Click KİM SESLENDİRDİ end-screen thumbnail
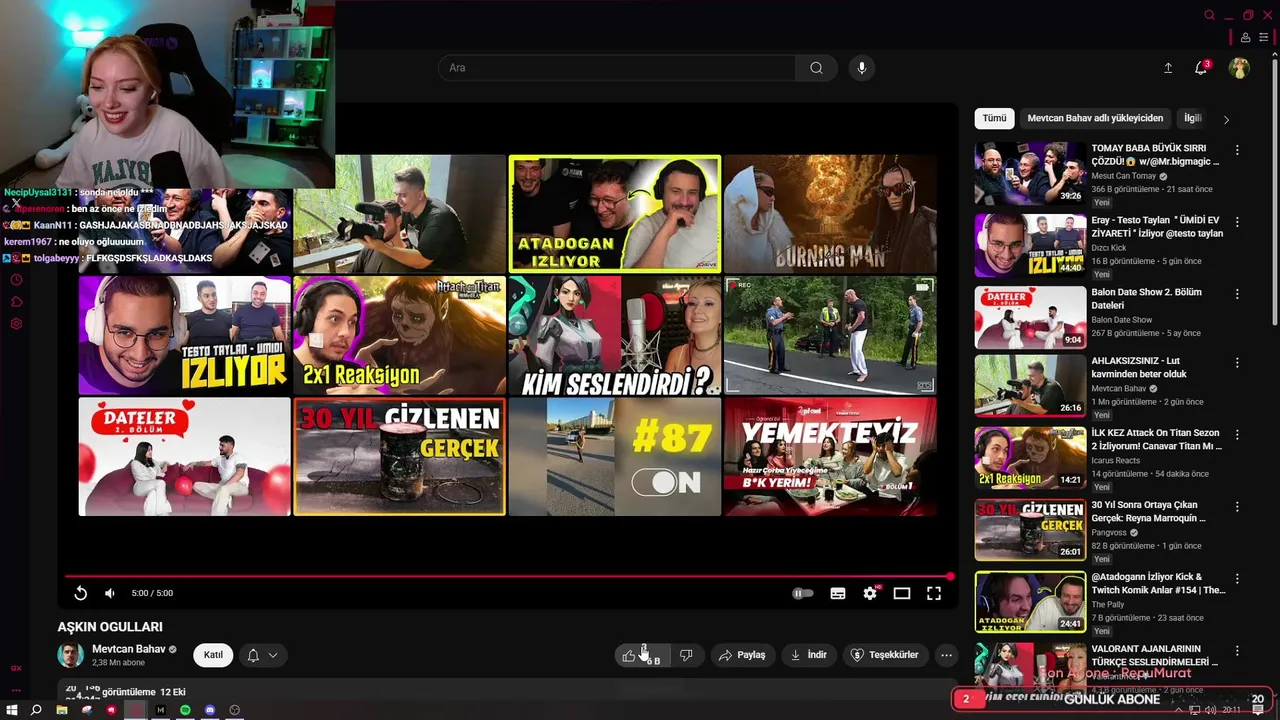 pos(614,335)
